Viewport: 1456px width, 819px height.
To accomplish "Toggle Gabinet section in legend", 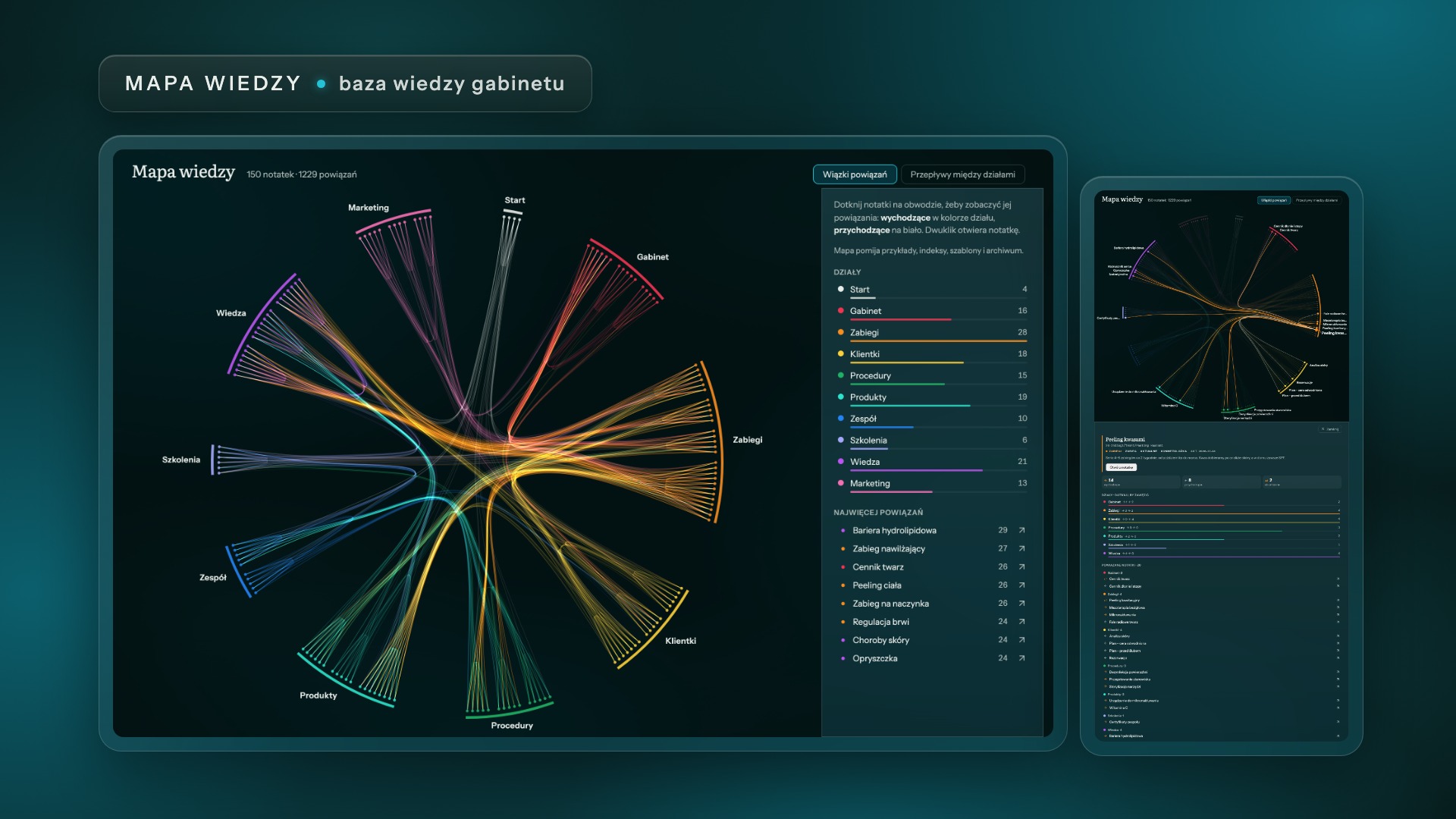I will pyautogui.click(x=932, y=312).
